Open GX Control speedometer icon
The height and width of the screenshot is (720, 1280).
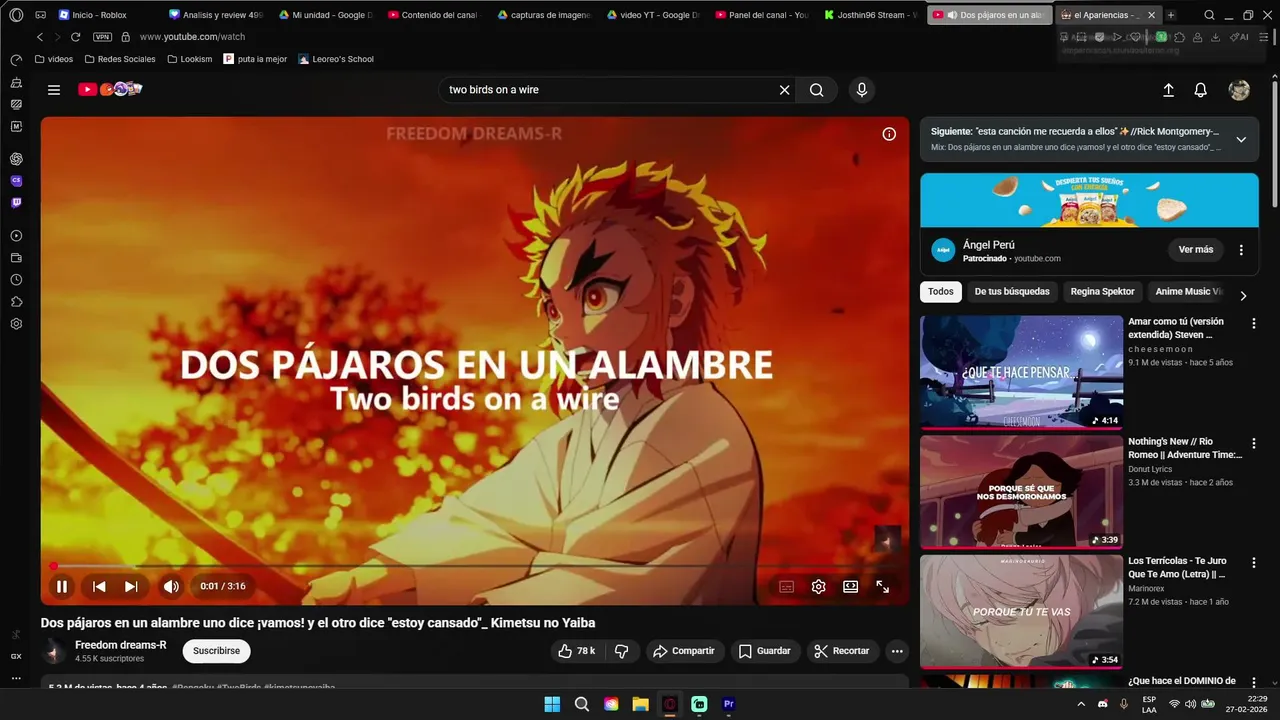click(16, 60)
